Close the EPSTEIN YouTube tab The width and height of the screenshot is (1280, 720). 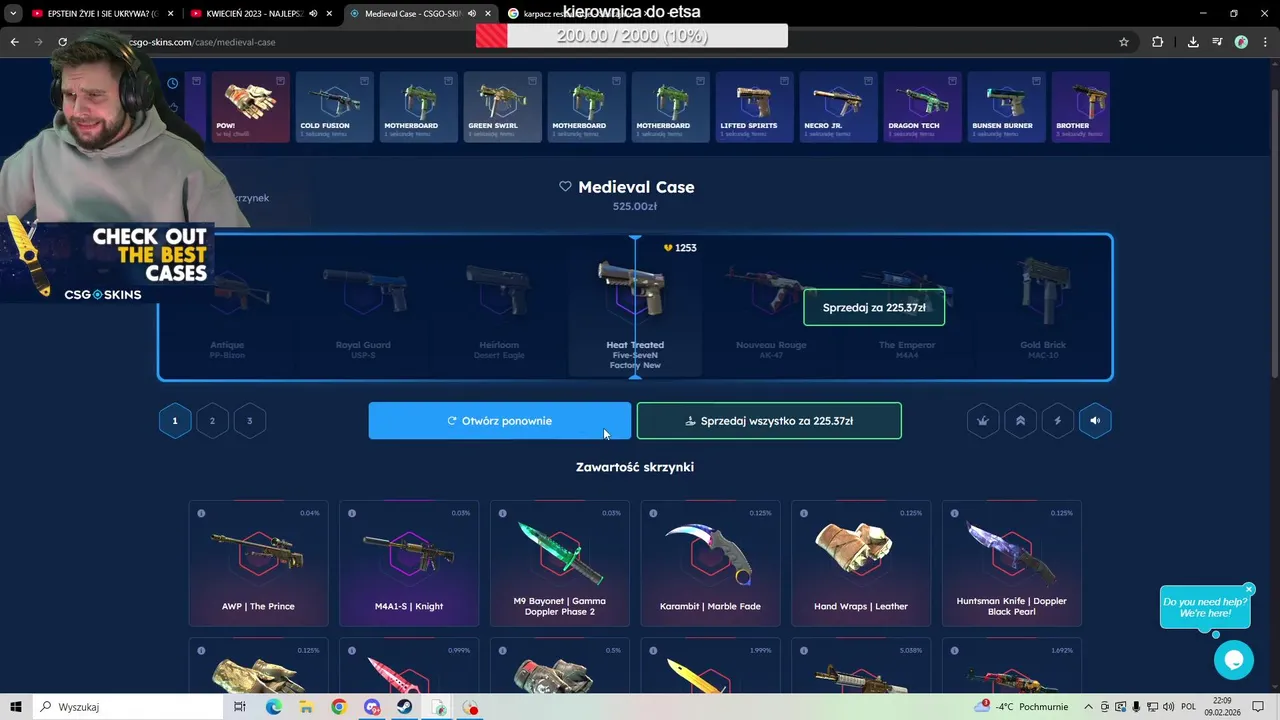[170, 14]
